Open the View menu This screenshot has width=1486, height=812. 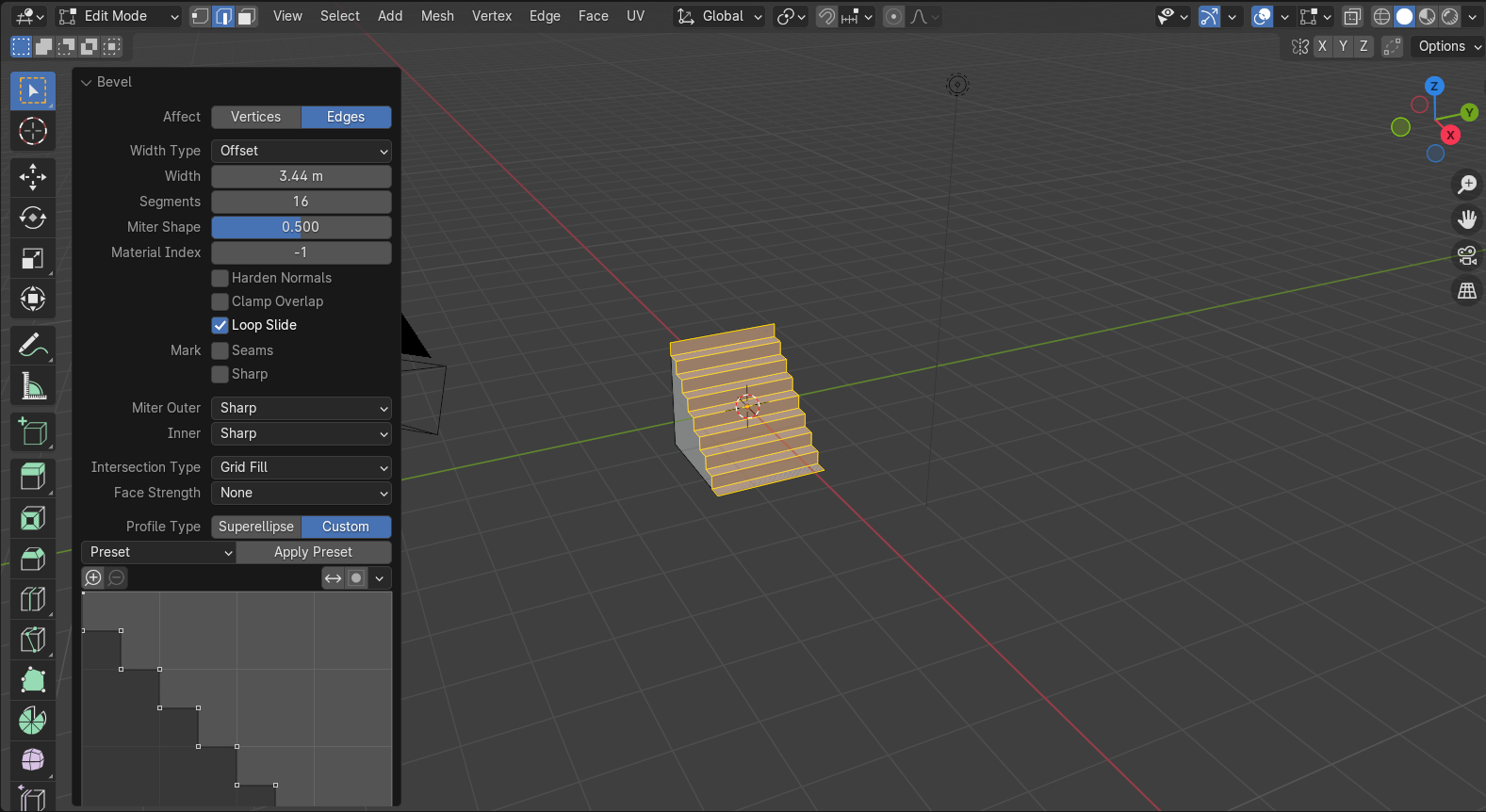tap(287, 16)
